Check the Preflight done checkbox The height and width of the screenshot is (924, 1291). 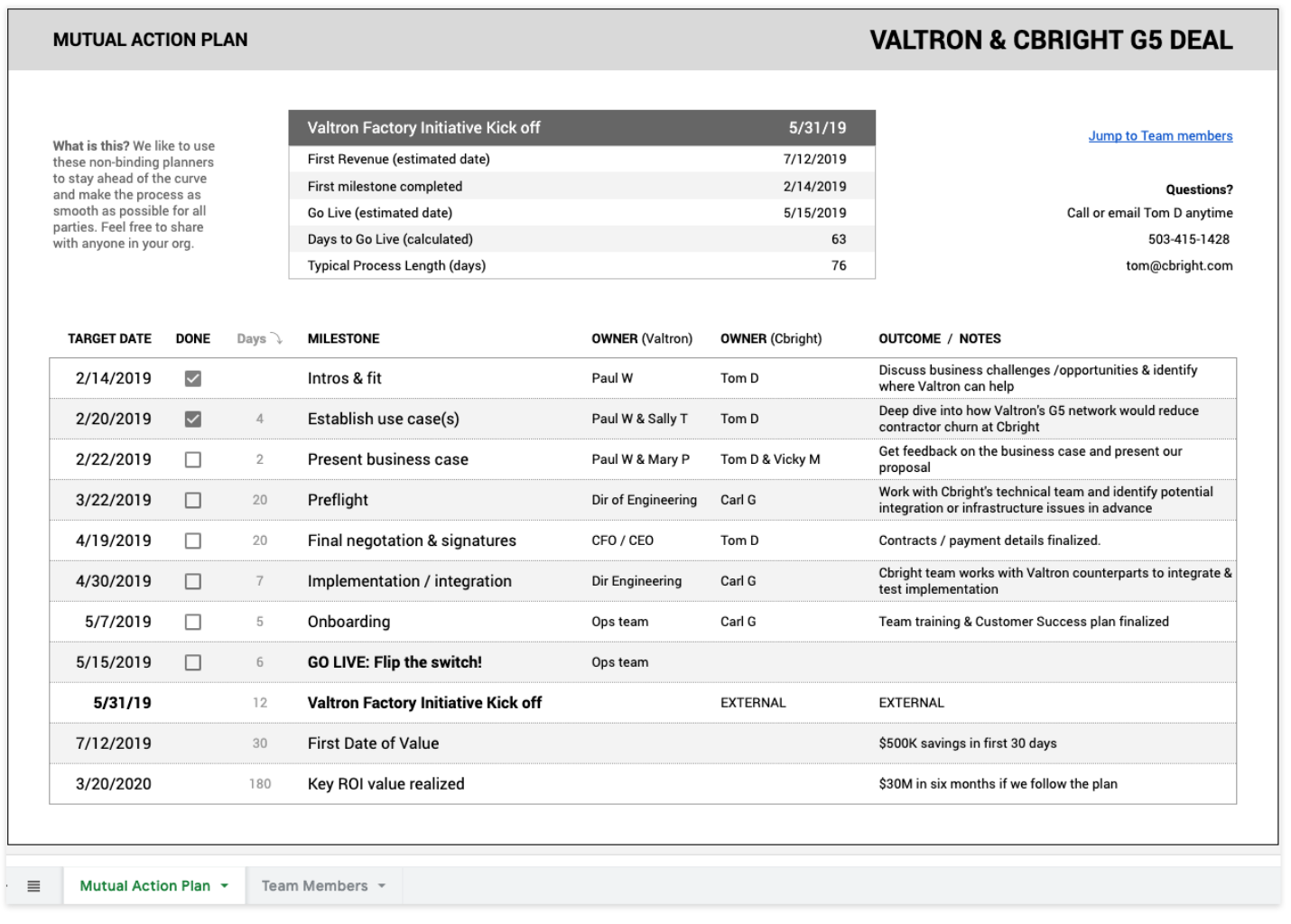click(192, 499)
